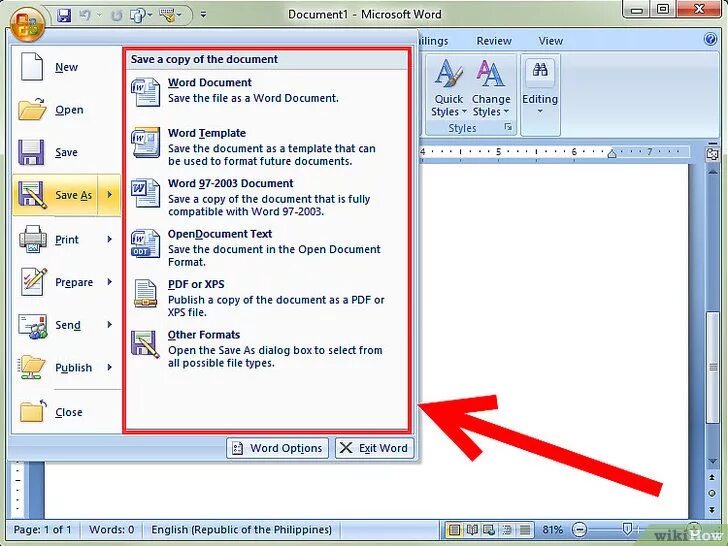Choose Open from the Office menu
Viewport: 728px width, 546px height.
66,110
